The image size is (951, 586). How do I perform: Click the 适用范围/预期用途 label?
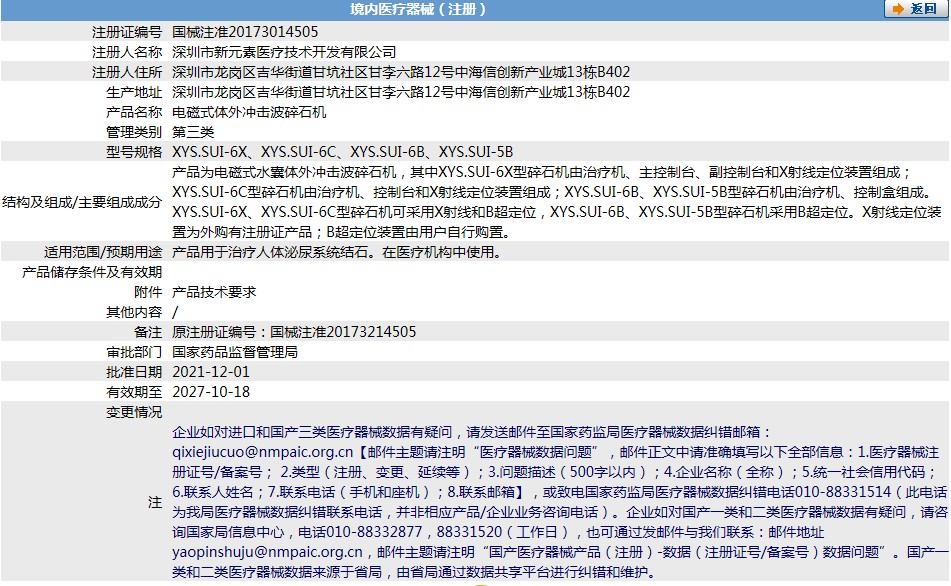pos(103,252)
